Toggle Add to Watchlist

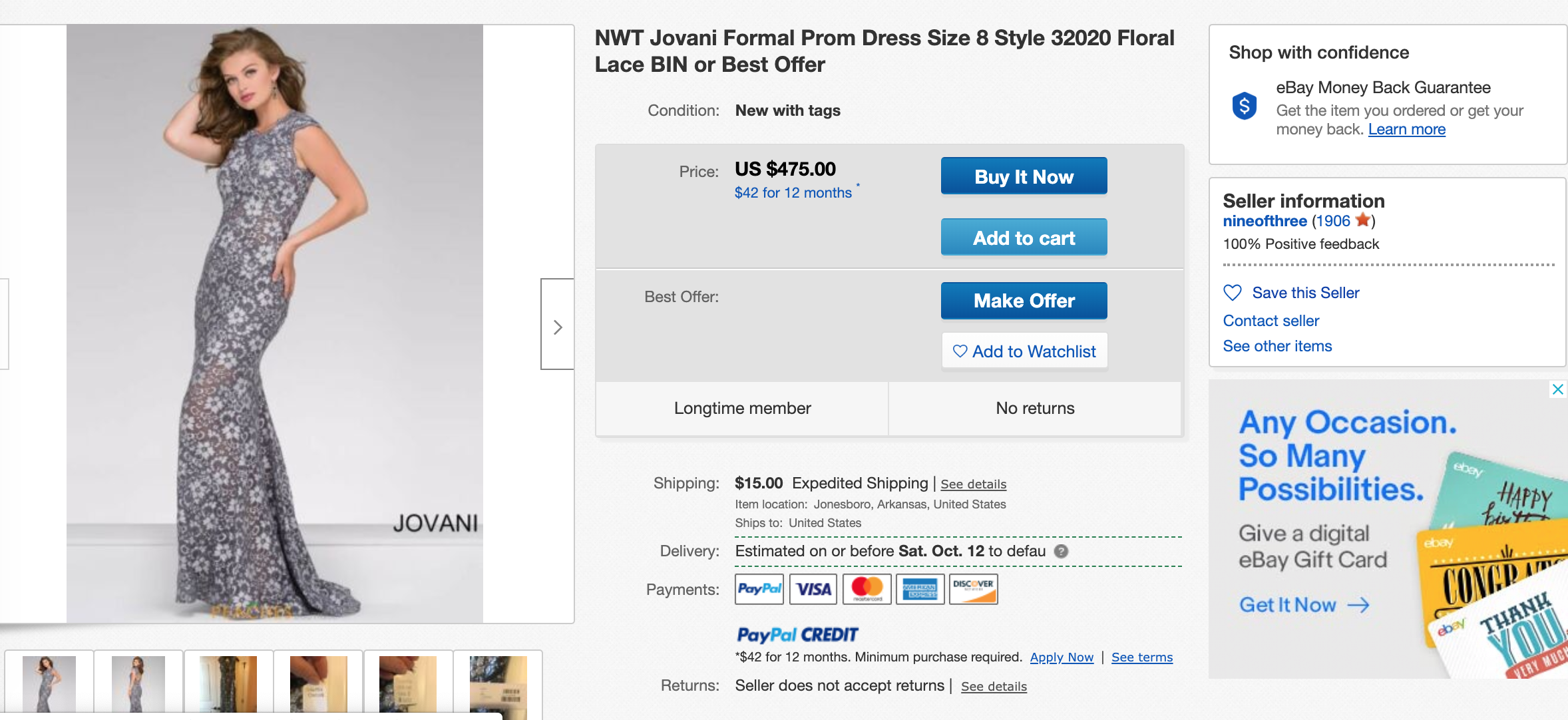pos(1024,351)
